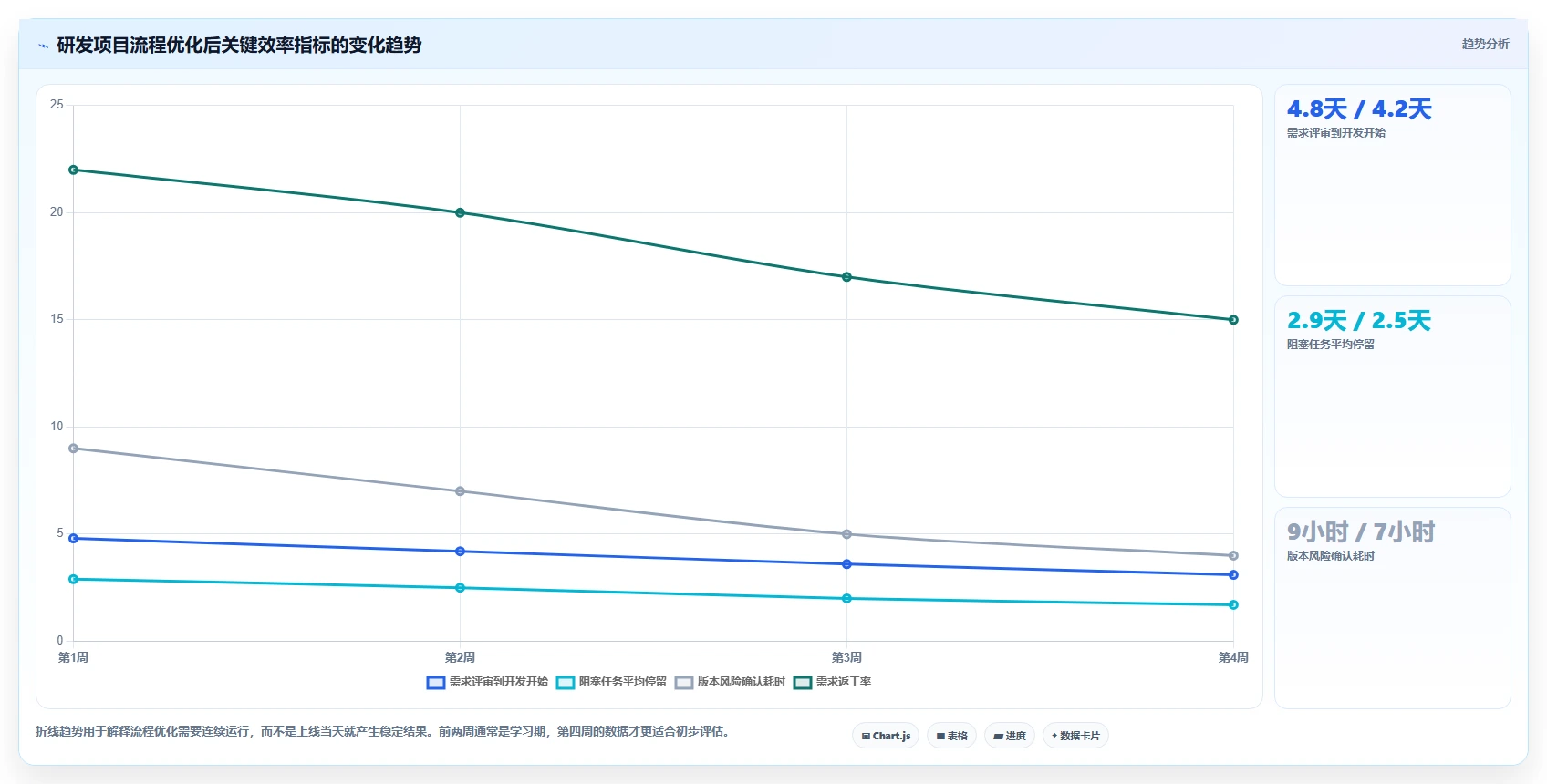The width and height of the screenshot is (1547, 784).
Task: Click the 表格 table chip icon
Action: point(940,736)
